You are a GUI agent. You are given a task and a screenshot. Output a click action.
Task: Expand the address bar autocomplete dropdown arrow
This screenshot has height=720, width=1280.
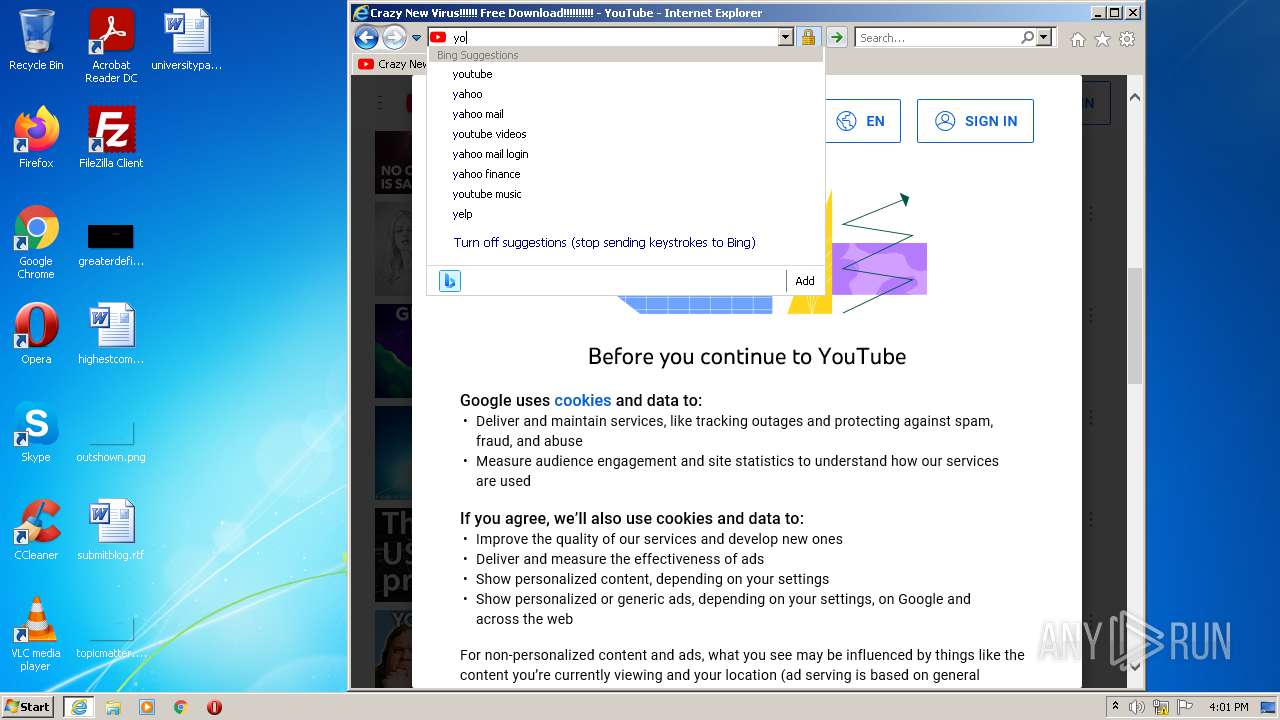pyautogui.click(x=785, y=38)
